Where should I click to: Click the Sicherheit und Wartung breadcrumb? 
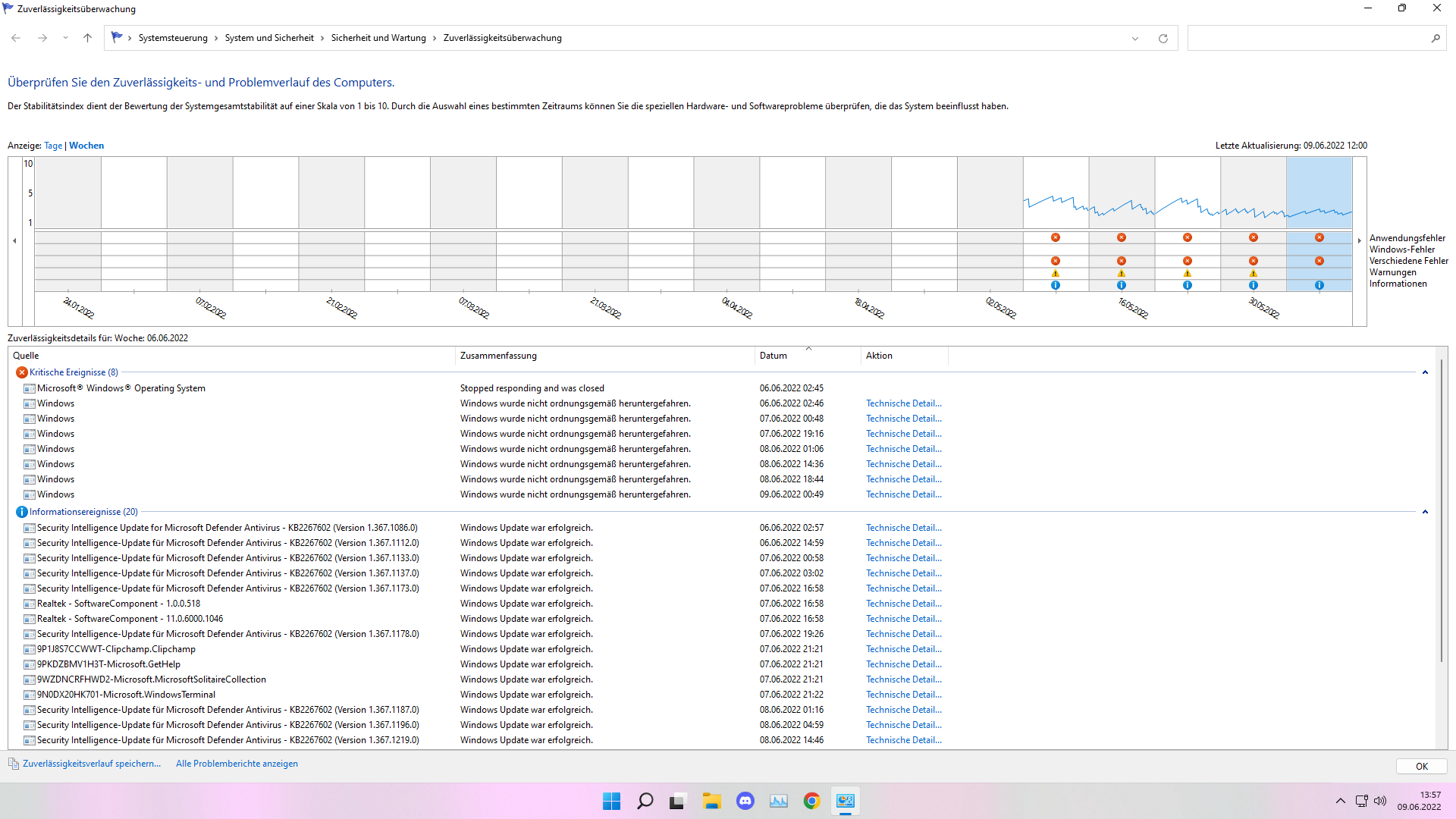(x=378, y=38)
